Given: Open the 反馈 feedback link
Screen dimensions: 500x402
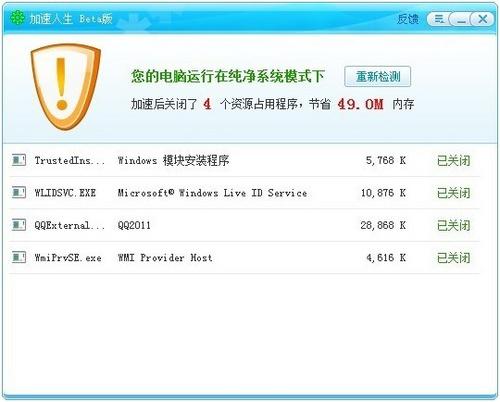Looking at the screenshot, I should click(x=408, y=19).
